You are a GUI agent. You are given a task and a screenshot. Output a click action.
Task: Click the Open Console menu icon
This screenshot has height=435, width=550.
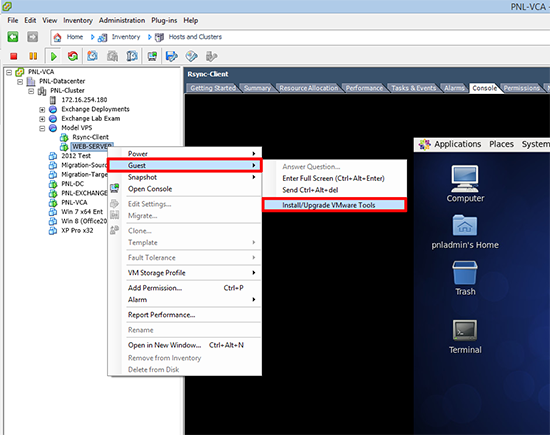[x=115, y=188]
